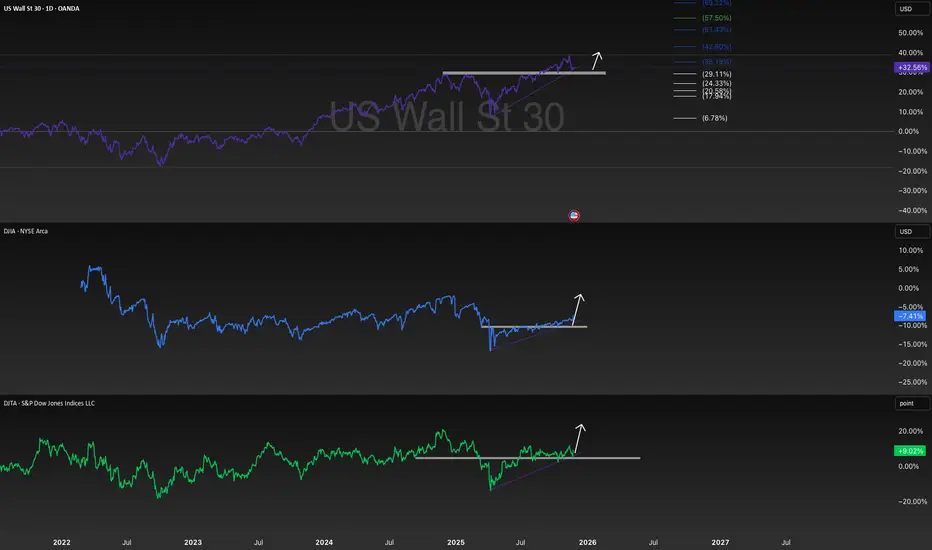Click the 0.00% scale value in the DJTA pane
Viewport: 932px width, 550px height.
click(x=911, y=466)
